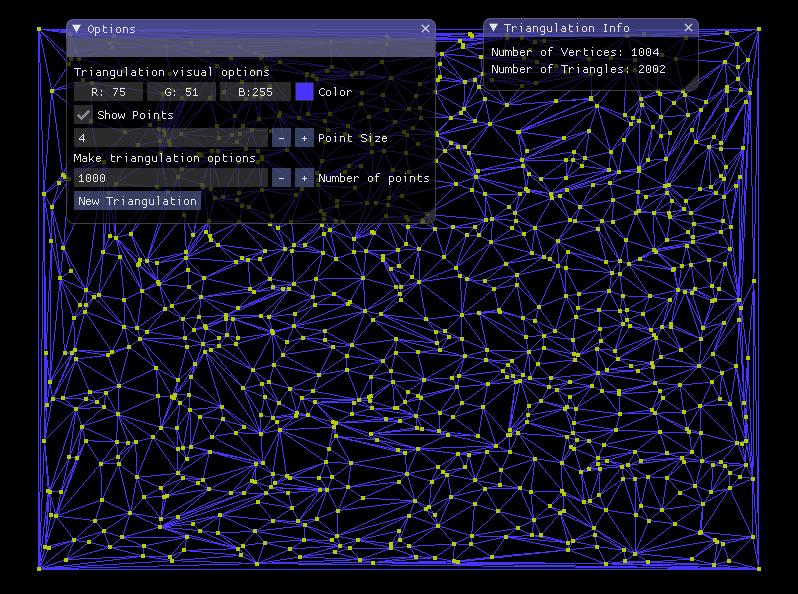
Task: Click the Triangulation Info resize grip corner
Action: (692, 84)
